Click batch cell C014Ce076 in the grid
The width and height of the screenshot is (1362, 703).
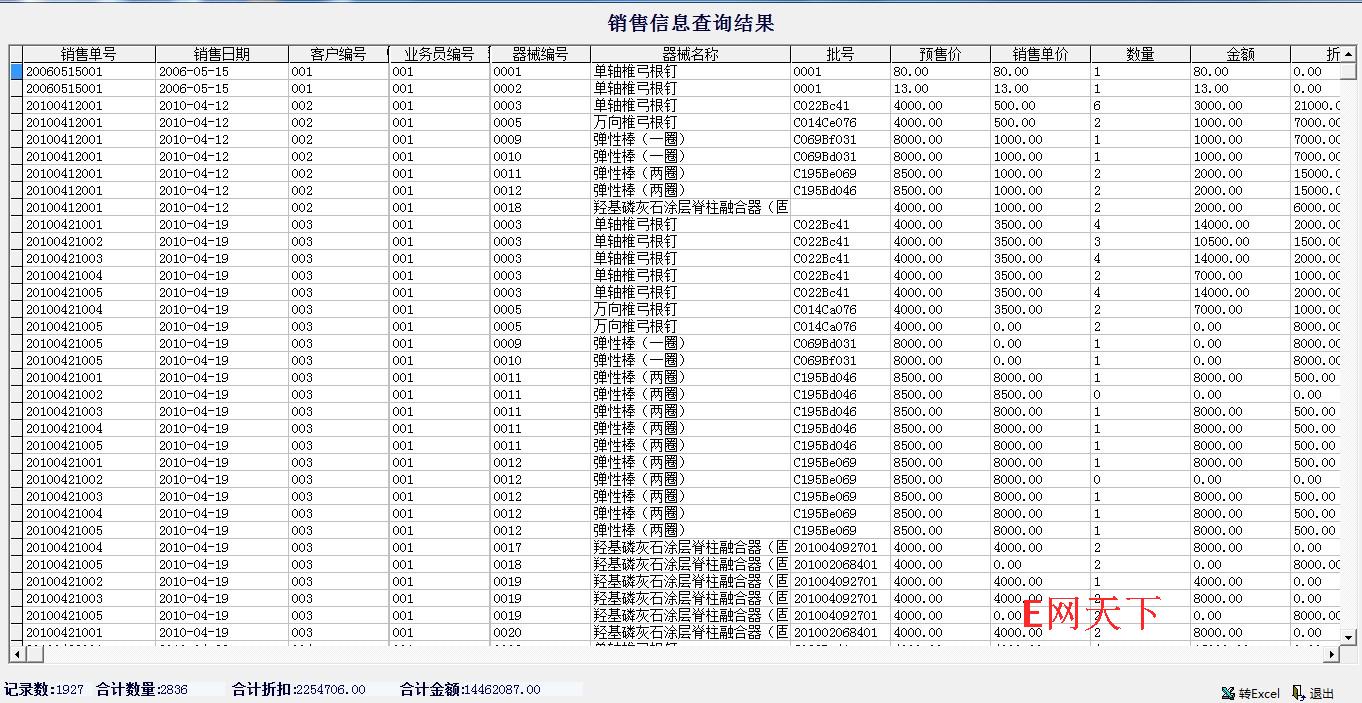[825, 123]
